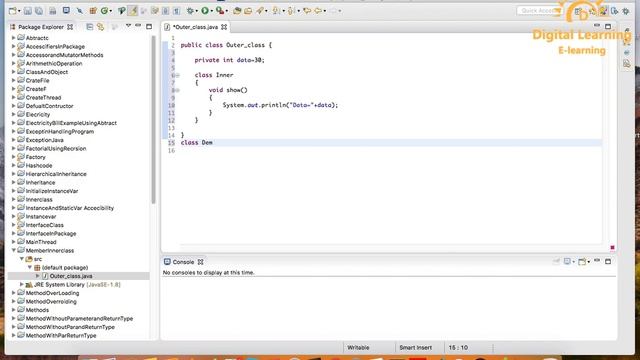Click the line 'private int data=30;'

229,60
